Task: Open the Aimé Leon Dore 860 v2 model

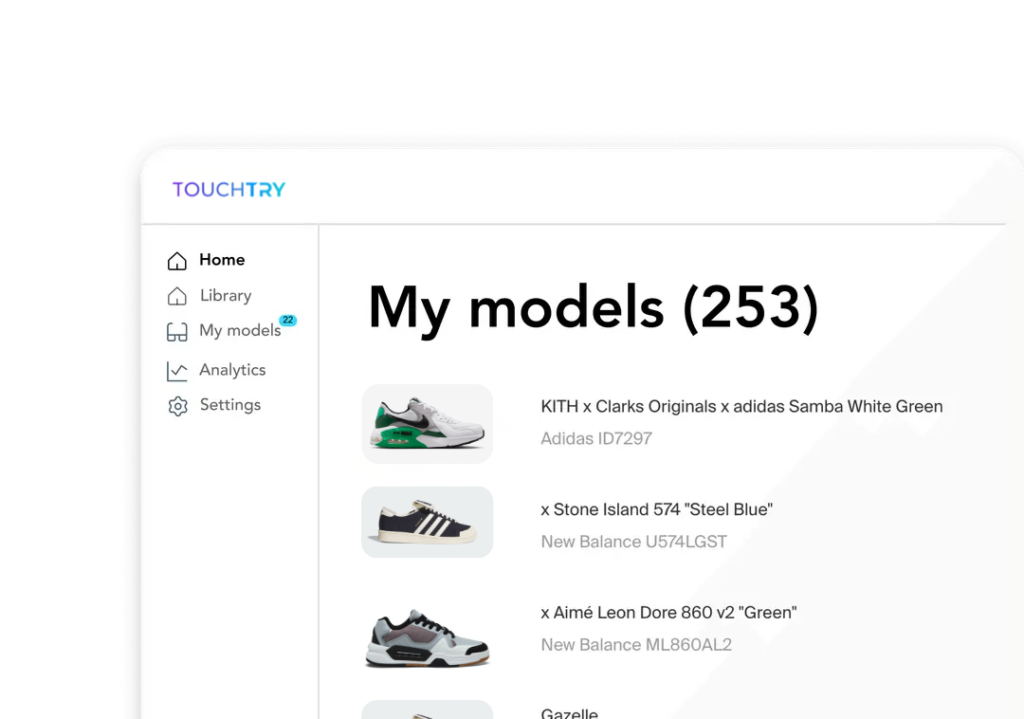Action: coord(668,612)
